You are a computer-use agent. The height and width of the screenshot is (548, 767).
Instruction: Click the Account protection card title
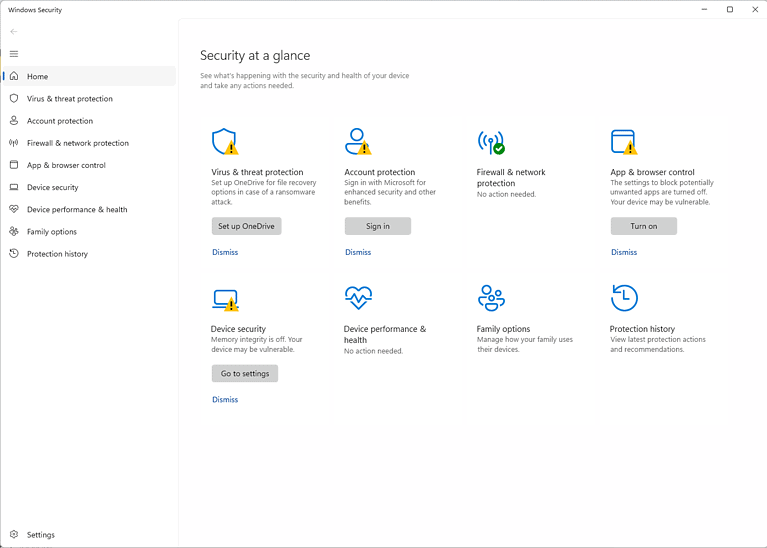(x=380, y=172)
